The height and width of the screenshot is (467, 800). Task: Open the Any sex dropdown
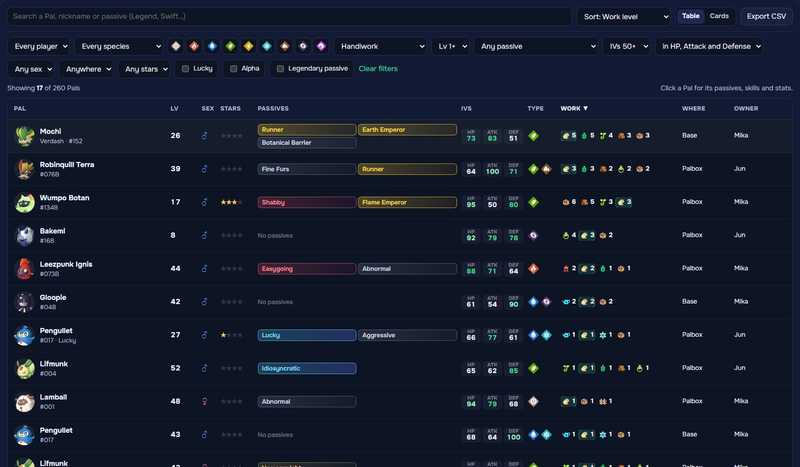point(33,69)
